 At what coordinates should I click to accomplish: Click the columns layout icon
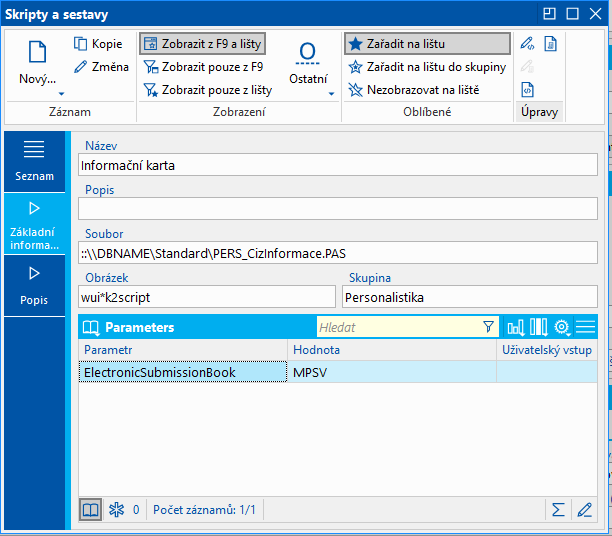(x=539, y=327)
